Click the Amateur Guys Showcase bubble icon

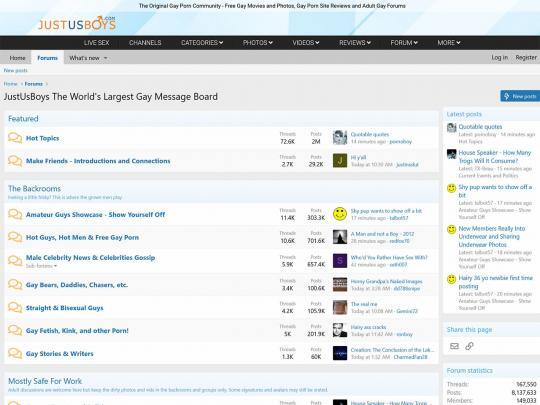click(15, 214)
